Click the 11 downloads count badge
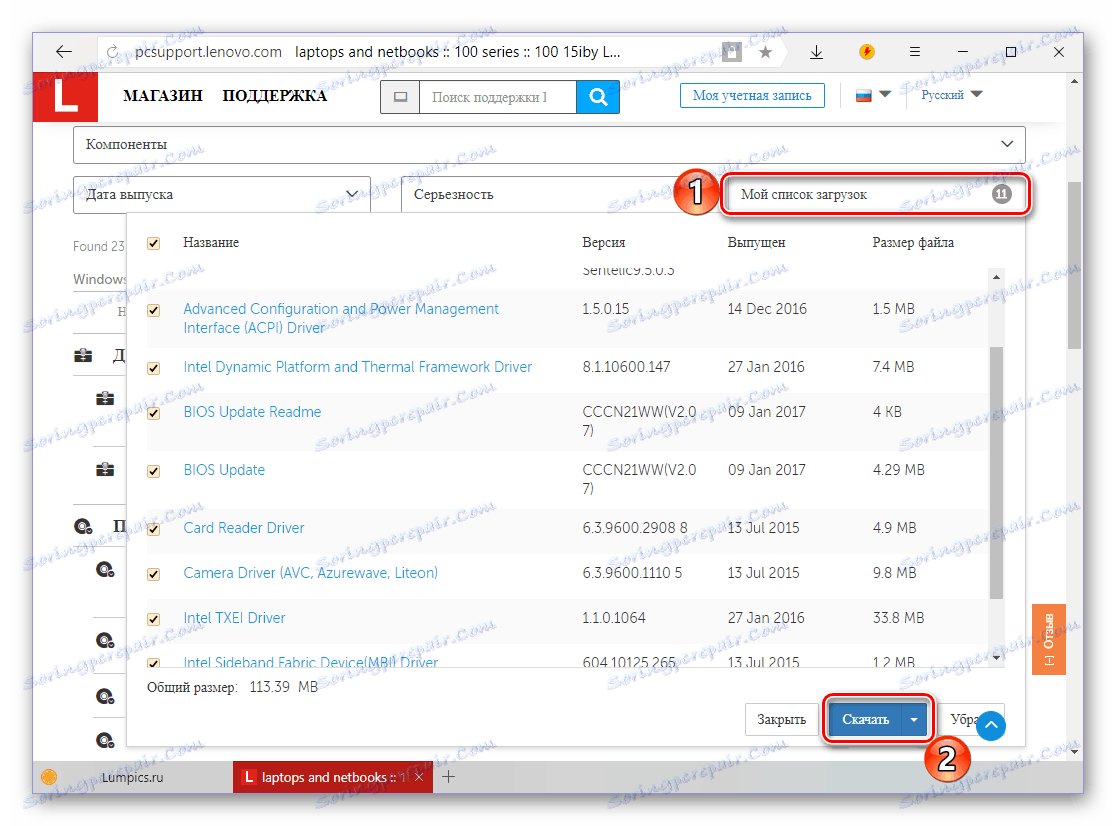 [x=1001, y=194]
